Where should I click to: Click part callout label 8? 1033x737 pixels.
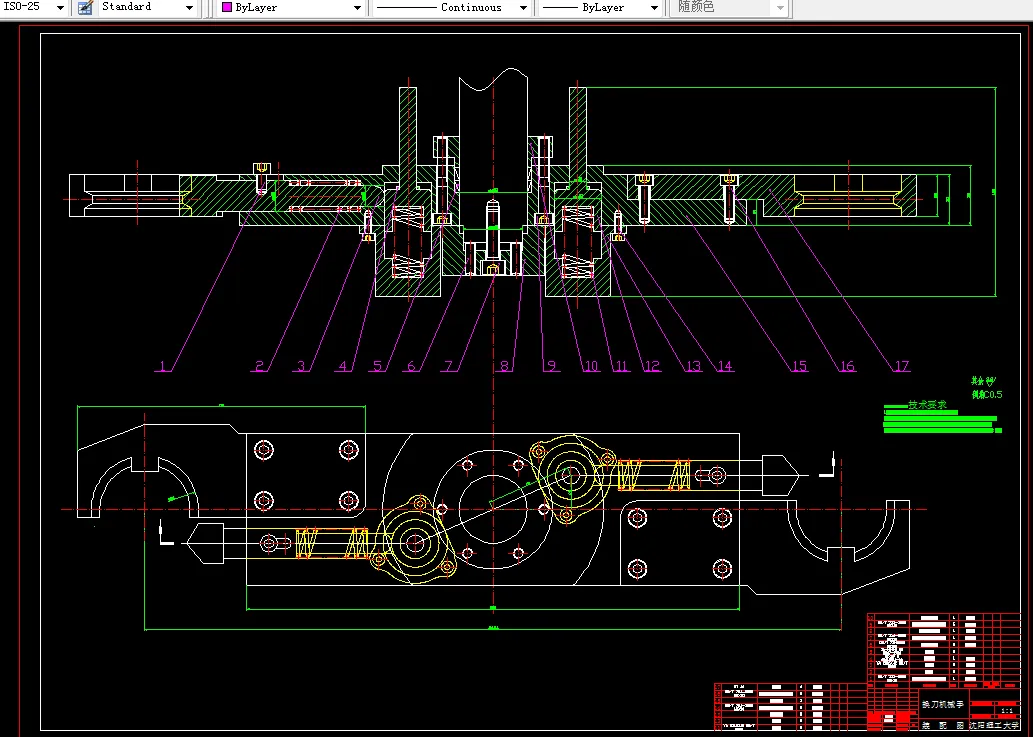point(505,366)
